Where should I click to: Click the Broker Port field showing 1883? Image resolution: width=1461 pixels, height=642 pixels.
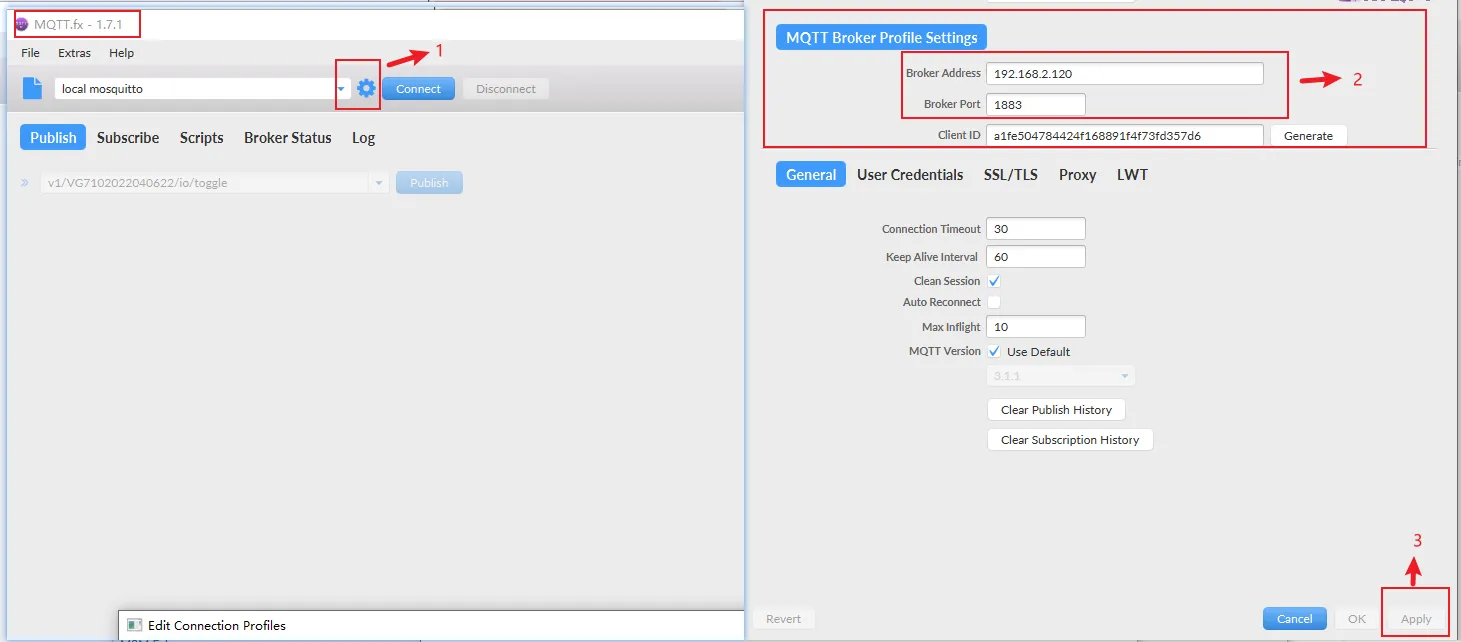(x=1036, y=104)
